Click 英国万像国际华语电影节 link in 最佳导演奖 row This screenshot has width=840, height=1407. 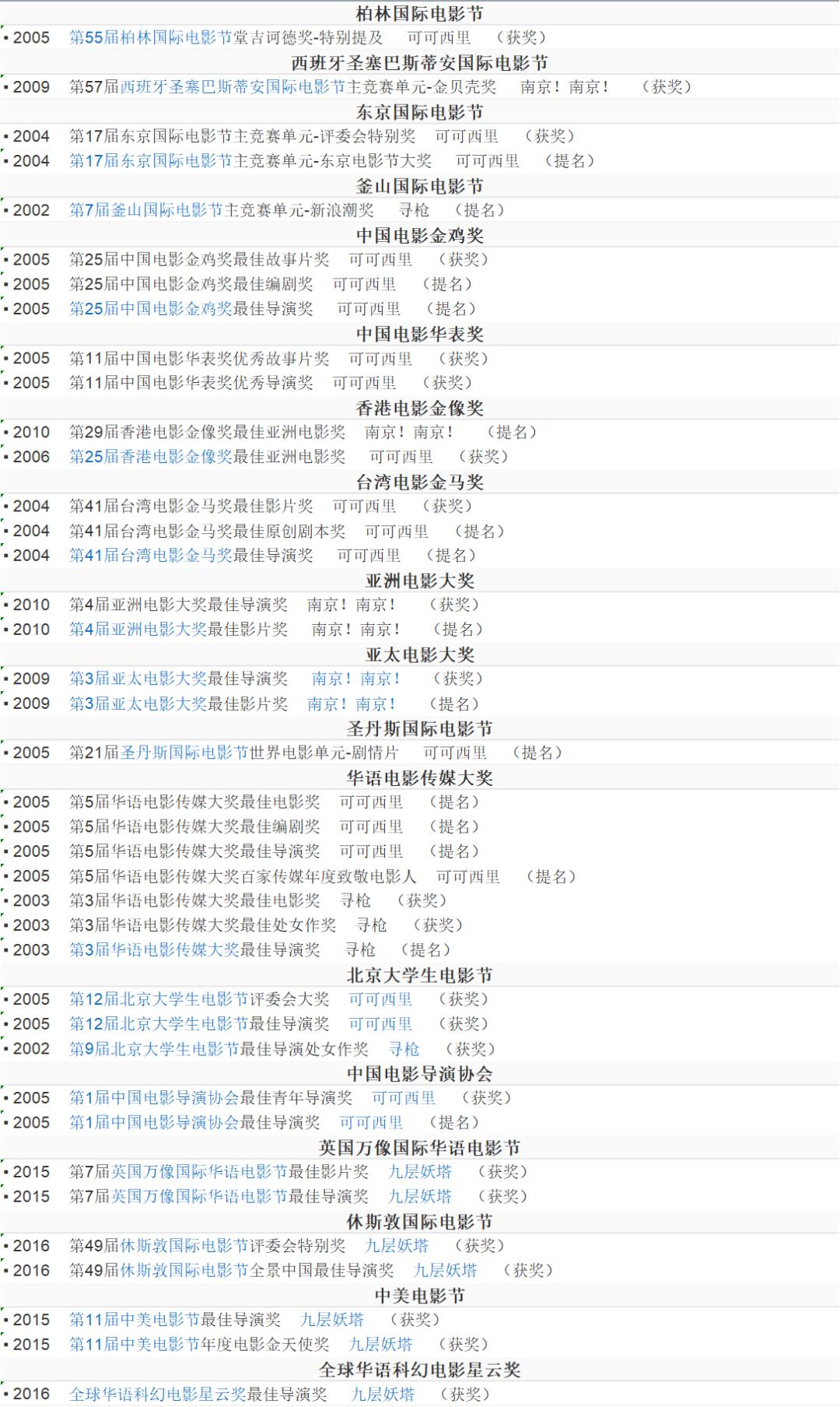tap(200, 1197)
